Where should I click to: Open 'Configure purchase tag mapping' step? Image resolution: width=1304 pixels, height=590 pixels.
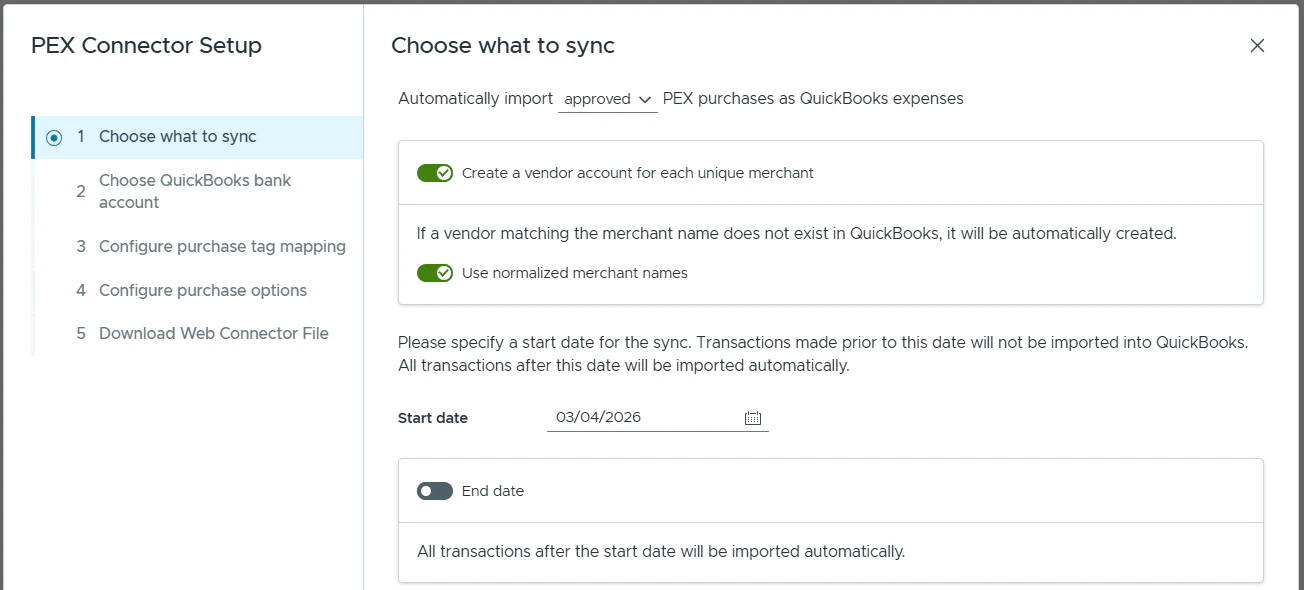(222, 246)
